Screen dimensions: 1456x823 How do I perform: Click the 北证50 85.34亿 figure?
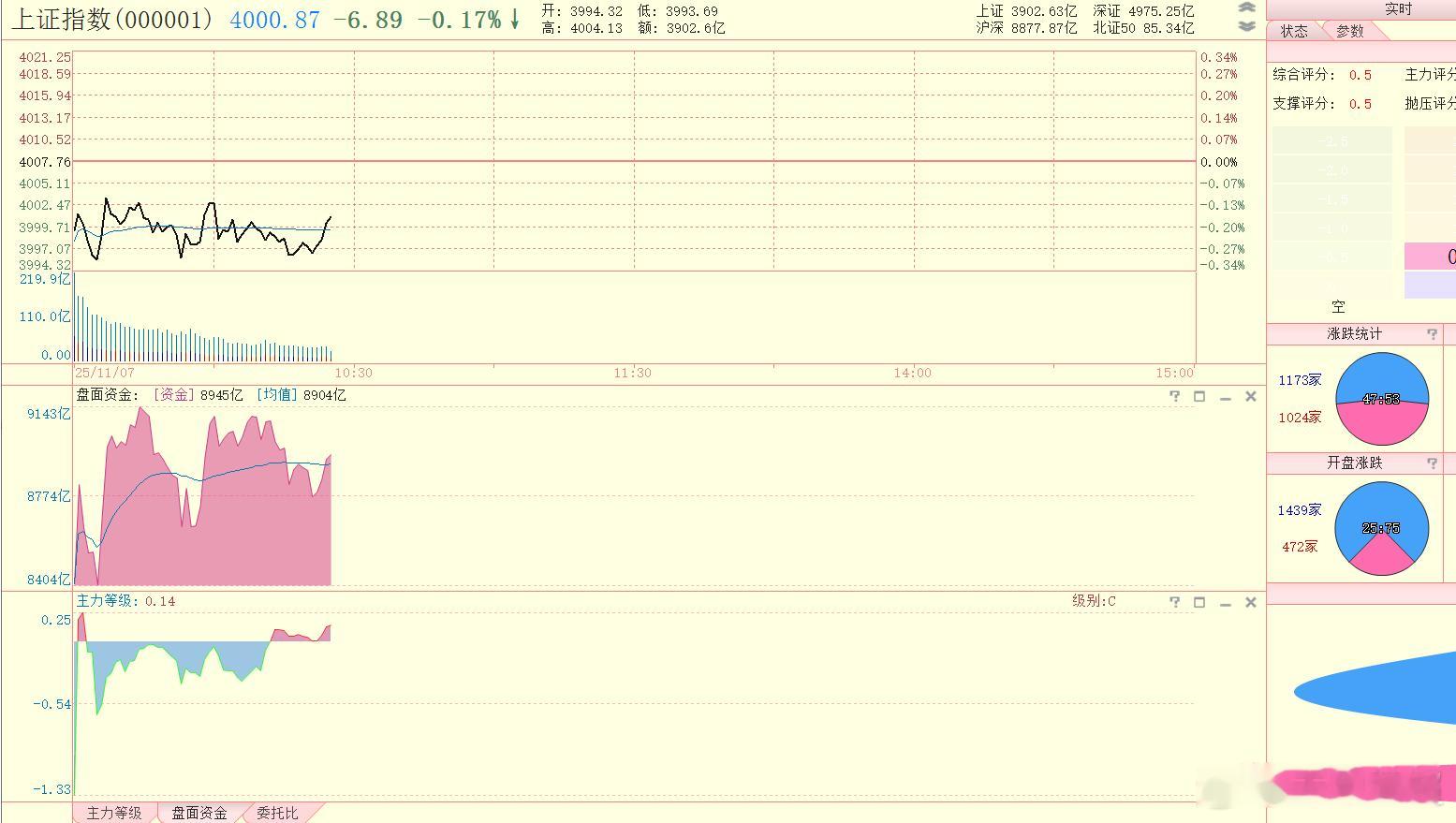tap(1143, 28)
